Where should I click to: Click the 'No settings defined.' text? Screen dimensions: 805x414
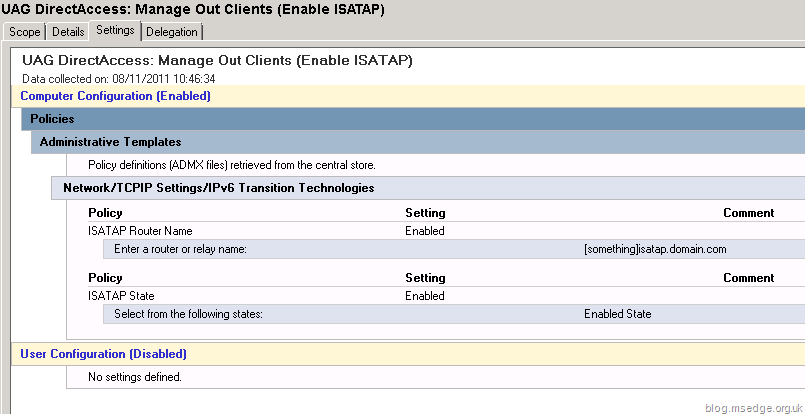pyautogui.click(x=135, y=377)
